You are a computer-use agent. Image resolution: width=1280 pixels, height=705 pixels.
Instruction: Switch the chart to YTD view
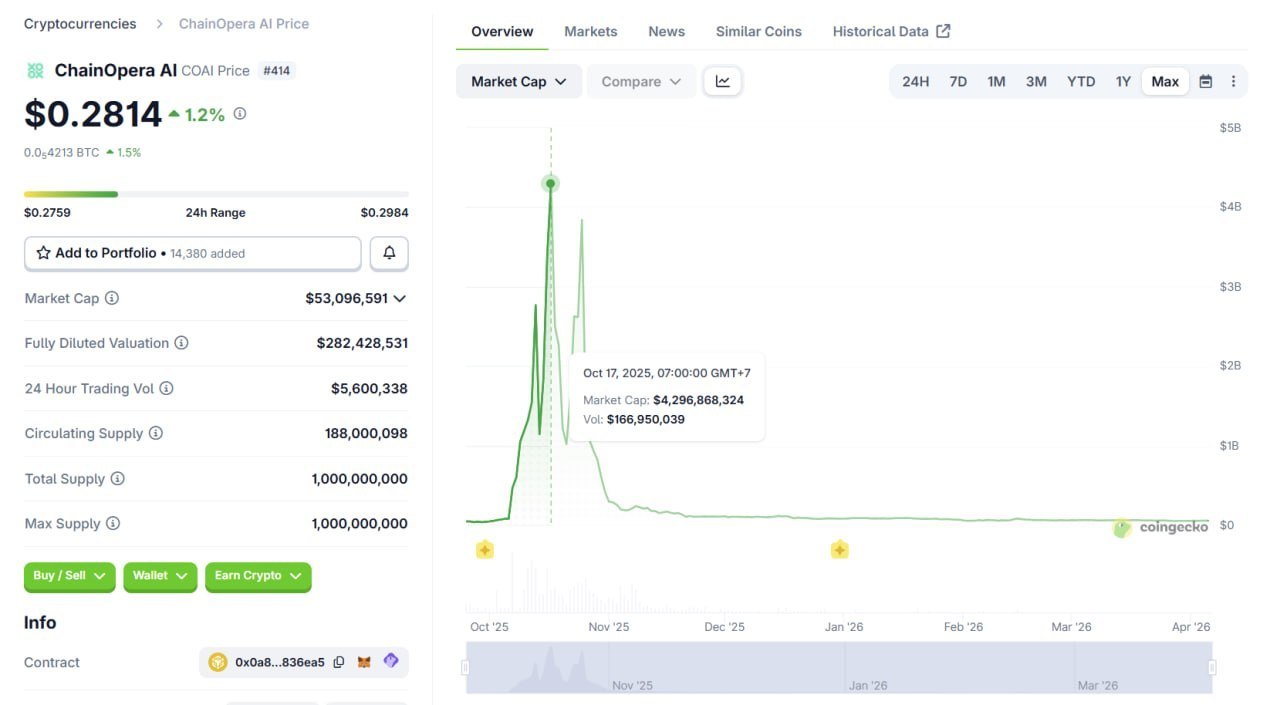pos(1080,81)
